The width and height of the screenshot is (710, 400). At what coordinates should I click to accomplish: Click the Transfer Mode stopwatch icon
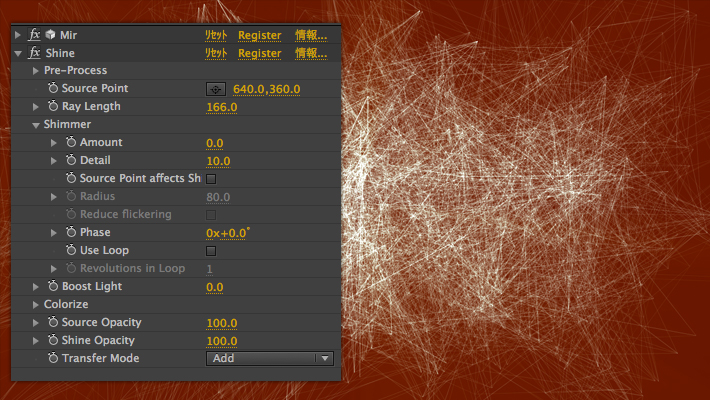coord(53,359)
